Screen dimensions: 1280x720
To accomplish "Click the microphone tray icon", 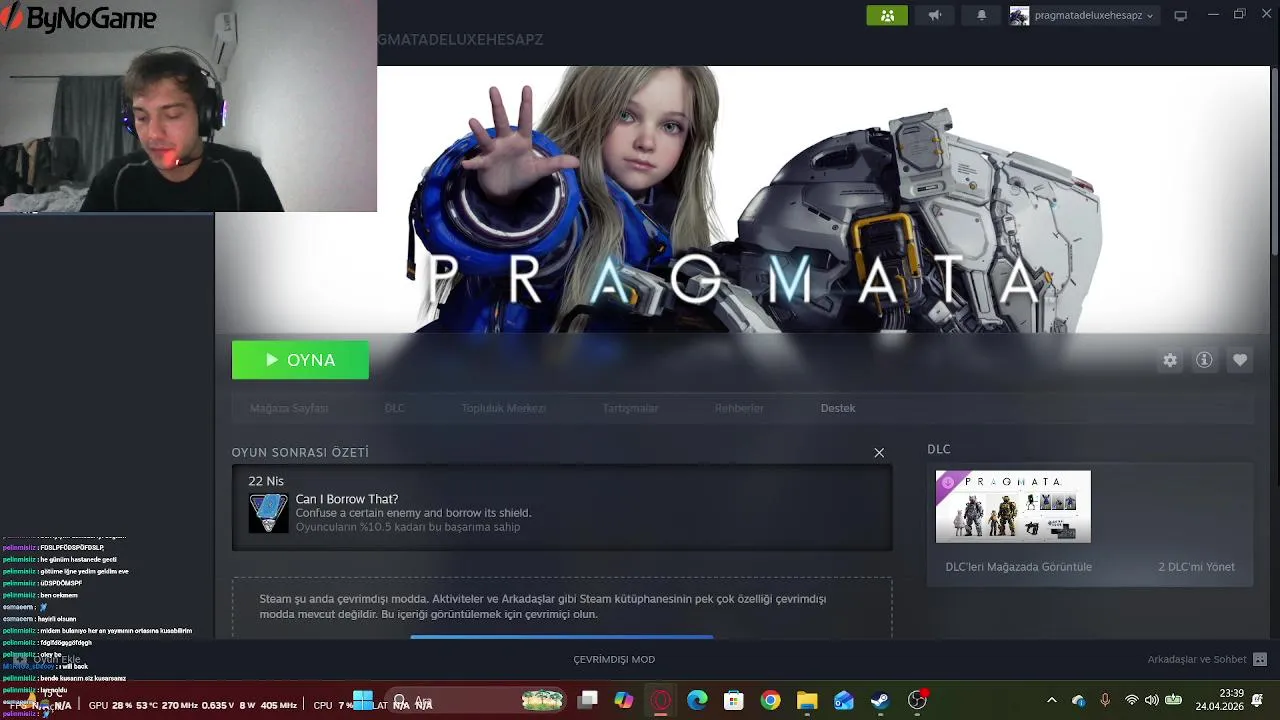I will (1105, 701).
